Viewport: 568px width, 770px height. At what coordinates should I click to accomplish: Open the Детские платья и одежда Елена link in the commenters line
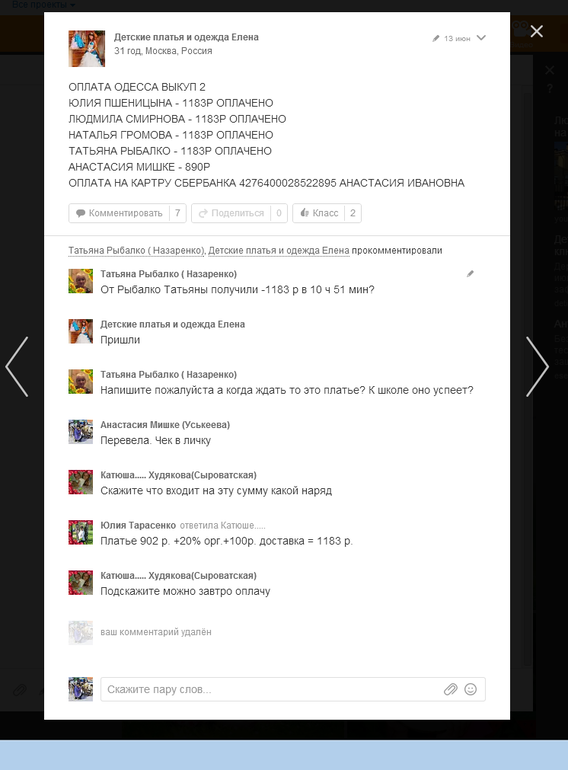point(278,250)
